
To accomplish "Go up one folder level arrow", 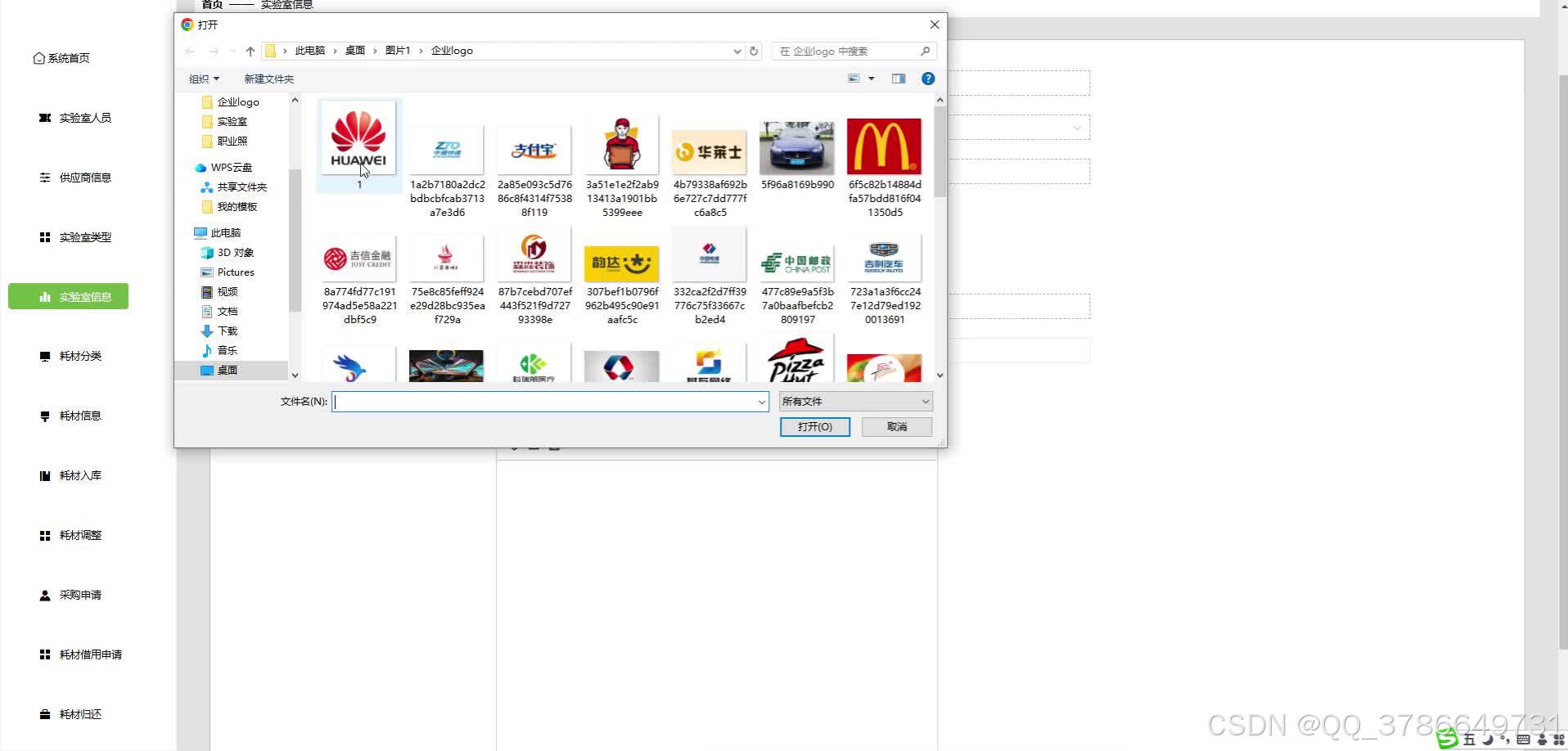I will 250,51.
